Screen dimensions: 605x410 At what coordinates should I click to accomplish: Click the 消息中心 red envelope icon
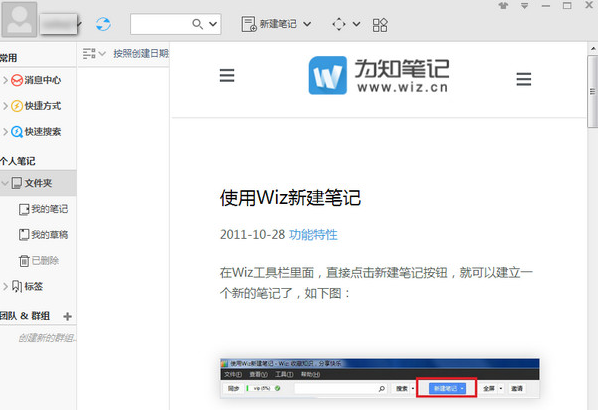(17, 80)
